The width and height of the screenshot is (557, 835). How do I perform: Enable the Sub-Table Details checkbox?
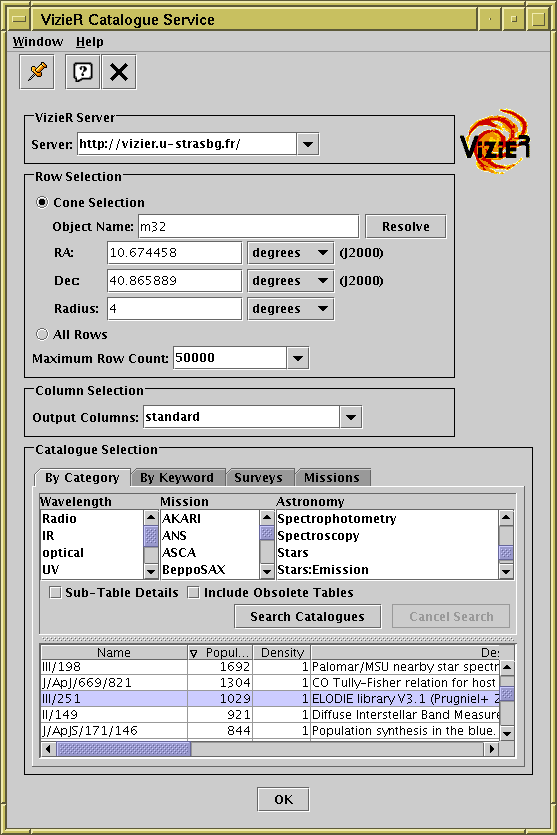coord(55,592)
